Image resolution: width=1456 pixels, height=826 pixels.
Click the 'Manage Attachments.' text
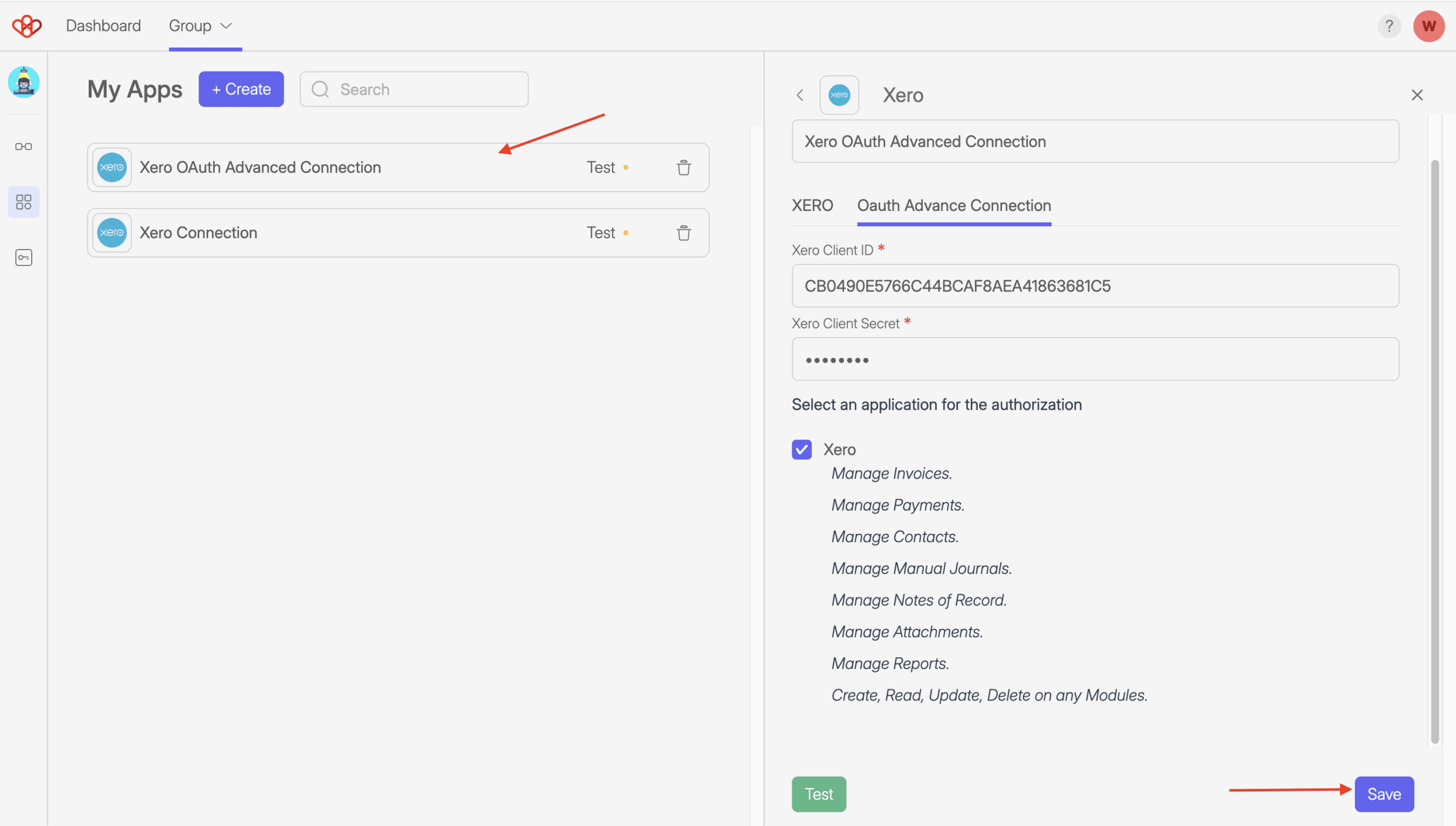point(907,632)
